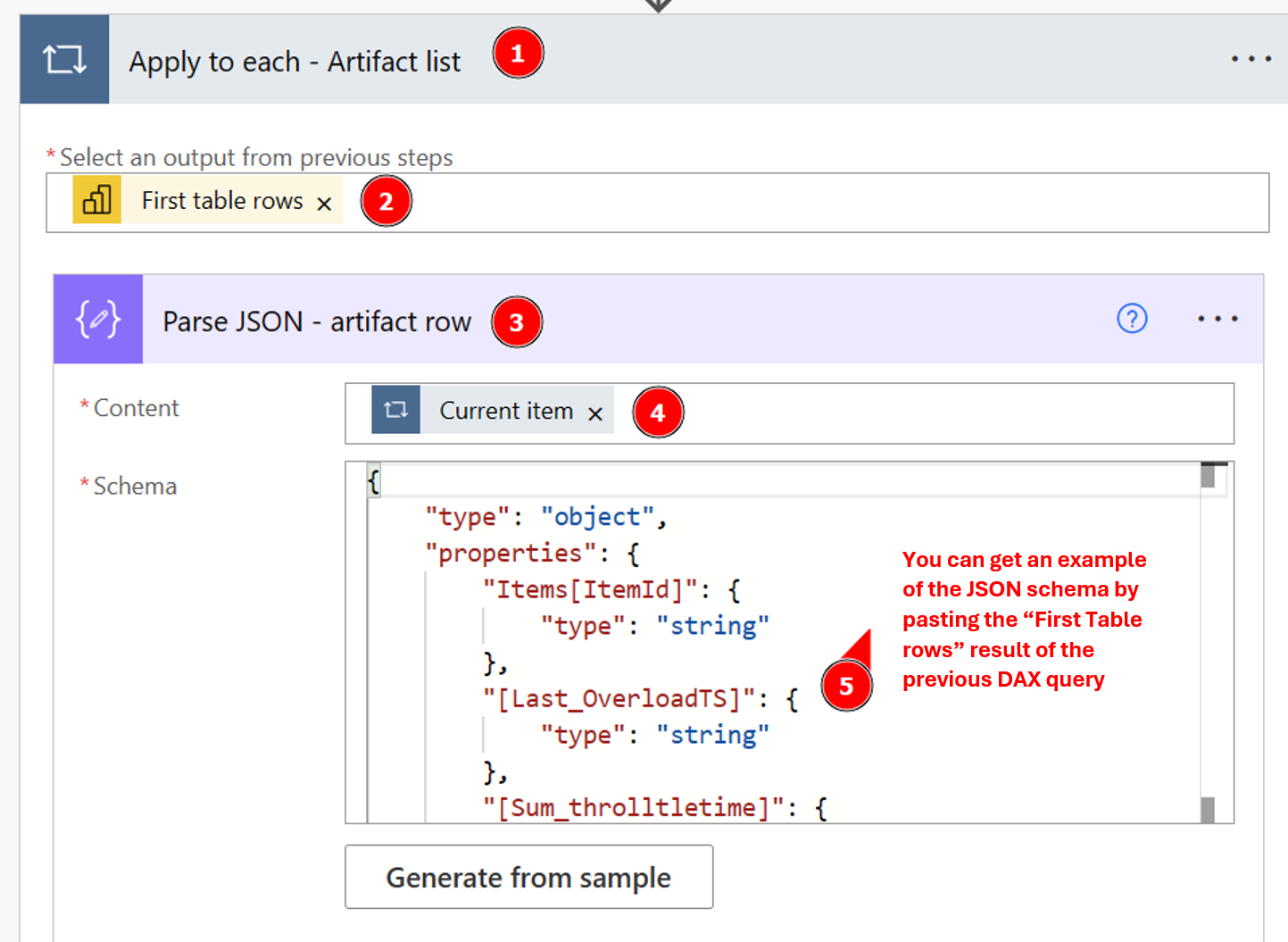The height and width of the screenshot is (942, 1288).
Task: Click red annotation marker number 1
Action: tap(518, 54)
